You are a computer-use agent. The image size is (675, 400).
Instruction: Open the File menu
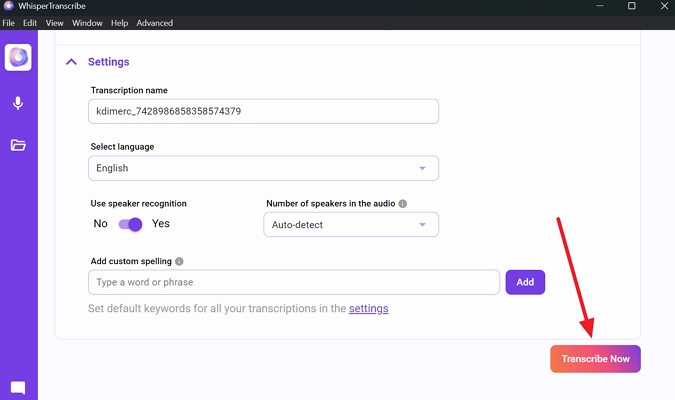coord(9,23)
